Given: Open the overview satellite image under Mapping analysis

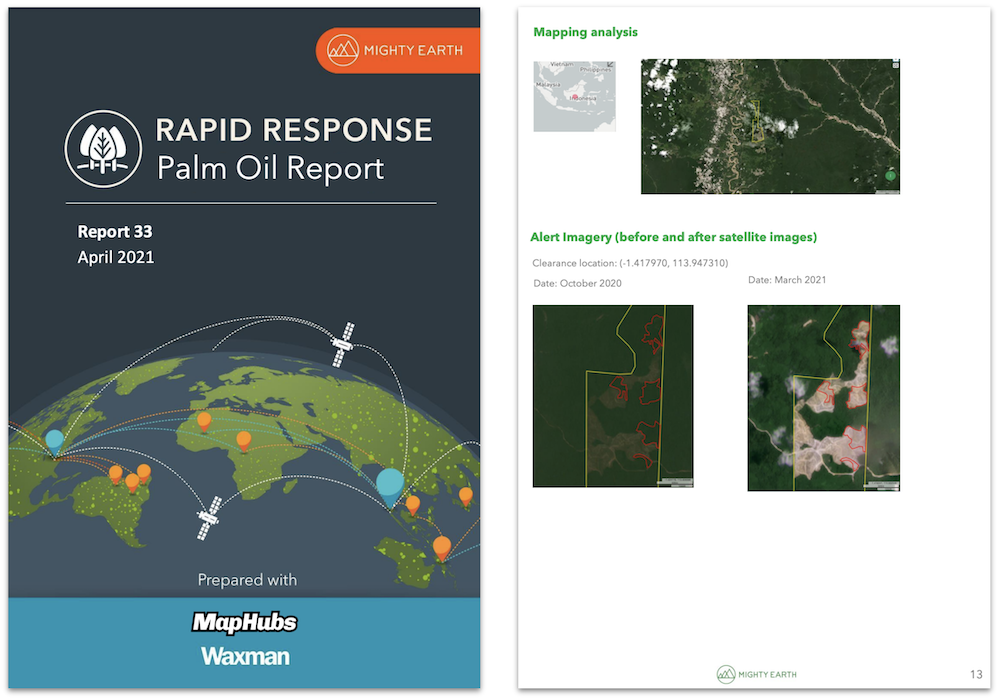Looking at the screenshot, I should (x=770, y=126).
